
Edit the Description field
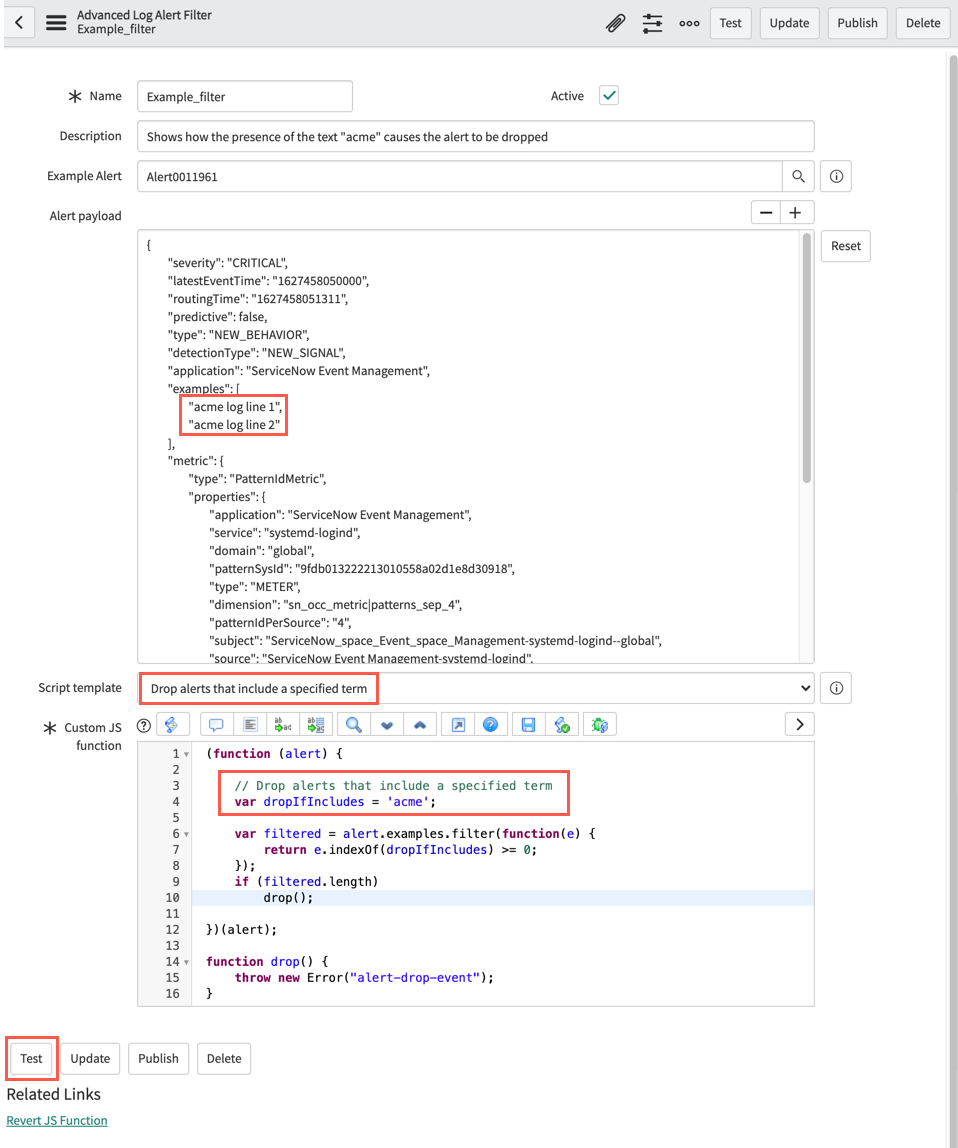pyautogui.click(x=475, y=137)
